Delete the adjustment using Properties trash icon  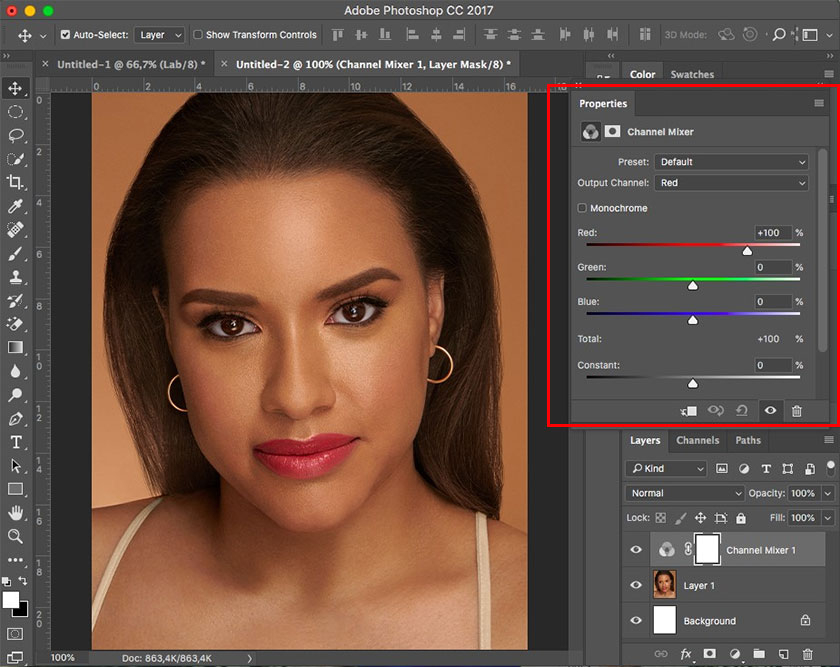pos(797,411)
